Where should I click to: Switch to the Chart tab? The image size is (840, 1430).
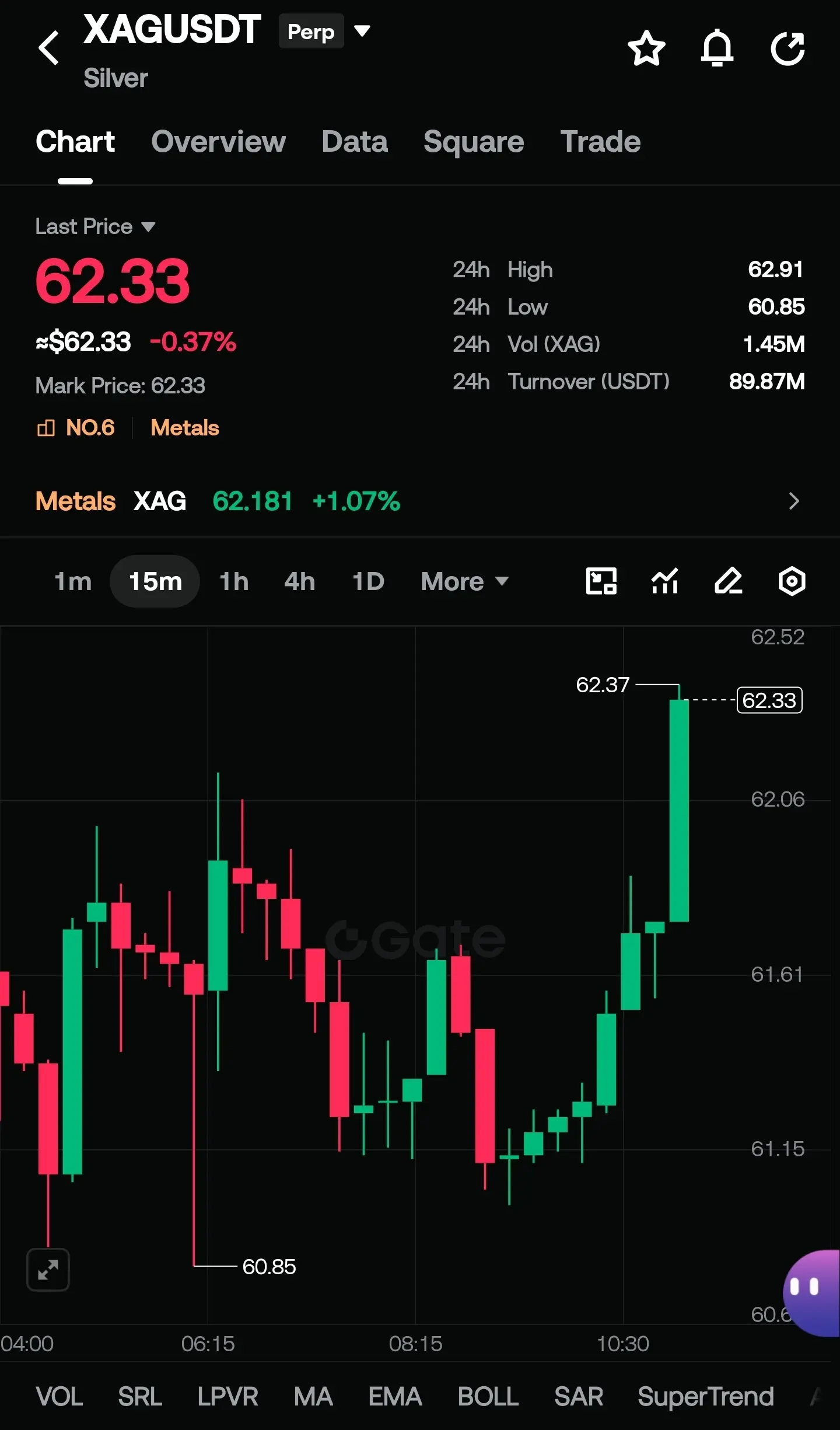click(x=75, y=142)
